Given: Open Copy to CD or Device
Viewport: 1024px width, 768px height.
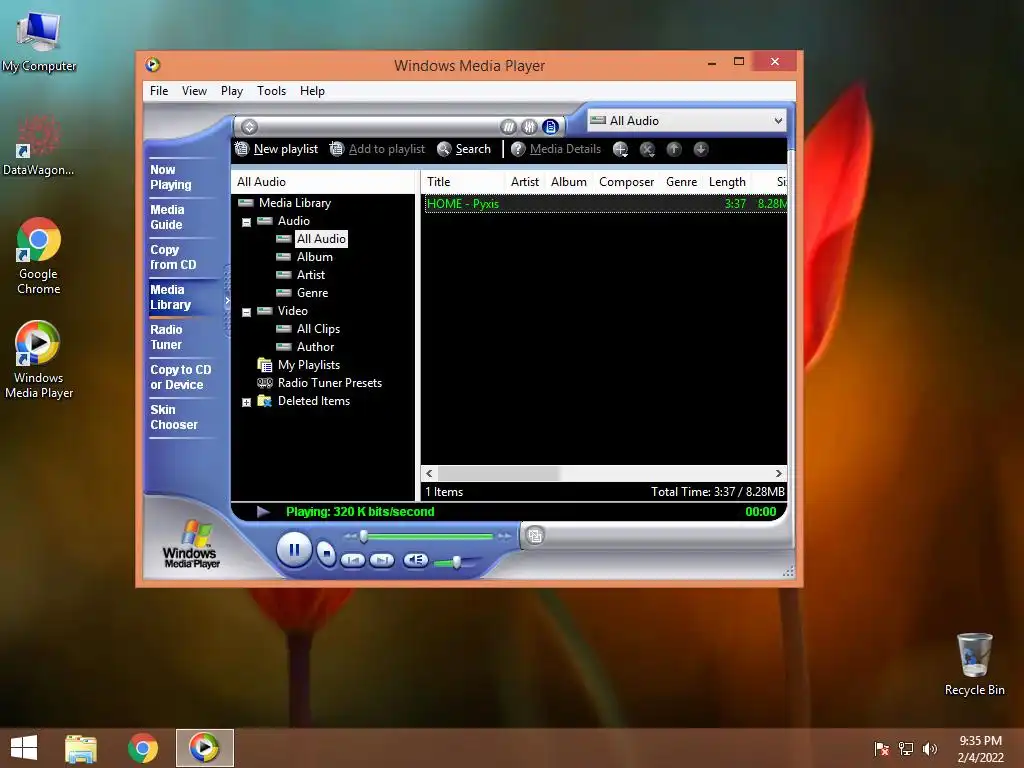Looking at the screenshot, I should (181, 377).
